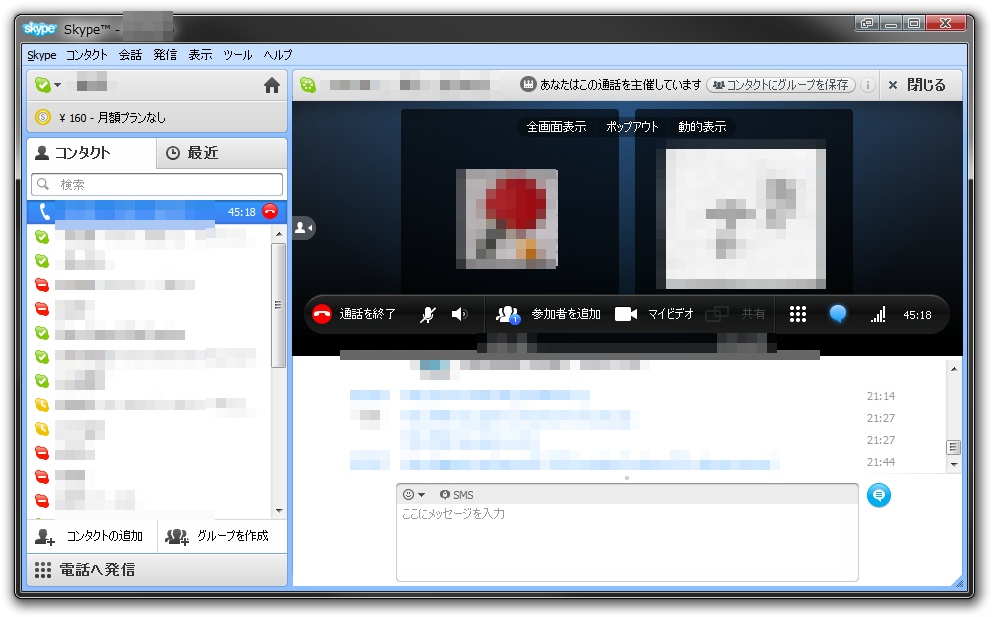This screenshot has height=617, width=993.
Task: Click the info icon beside save group button
Action: pos(868,85)
